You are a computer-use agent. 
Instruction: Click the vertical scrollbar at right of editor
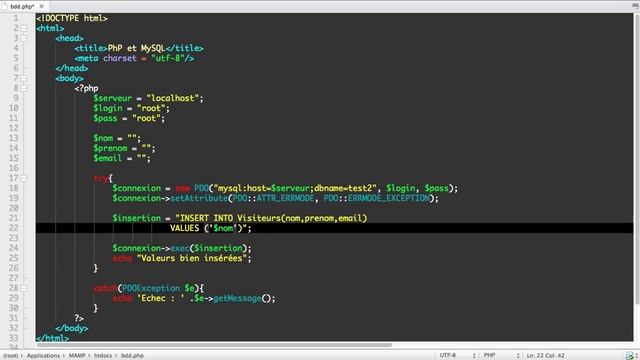click(x=637, y=159)
